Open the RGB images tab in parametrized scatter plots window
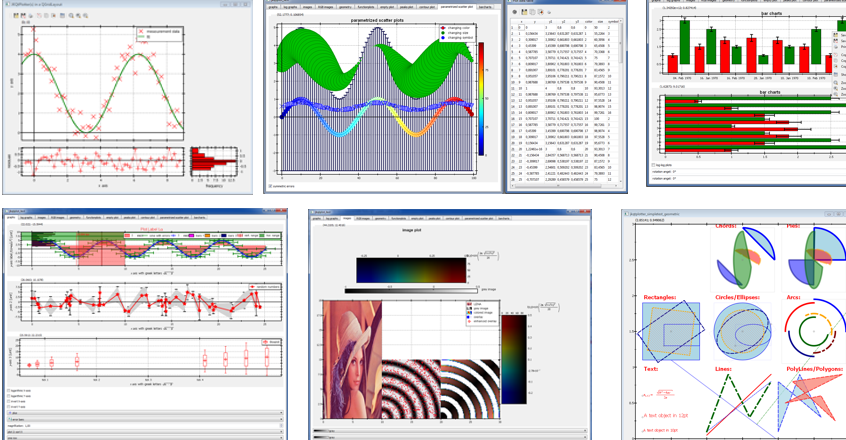The height and width of the screenshot is (440, 846). click(x=325, y=7)
